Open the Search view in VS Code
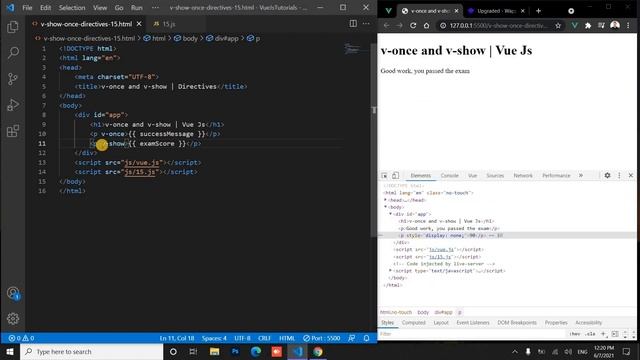 click(x=13, y=53)
